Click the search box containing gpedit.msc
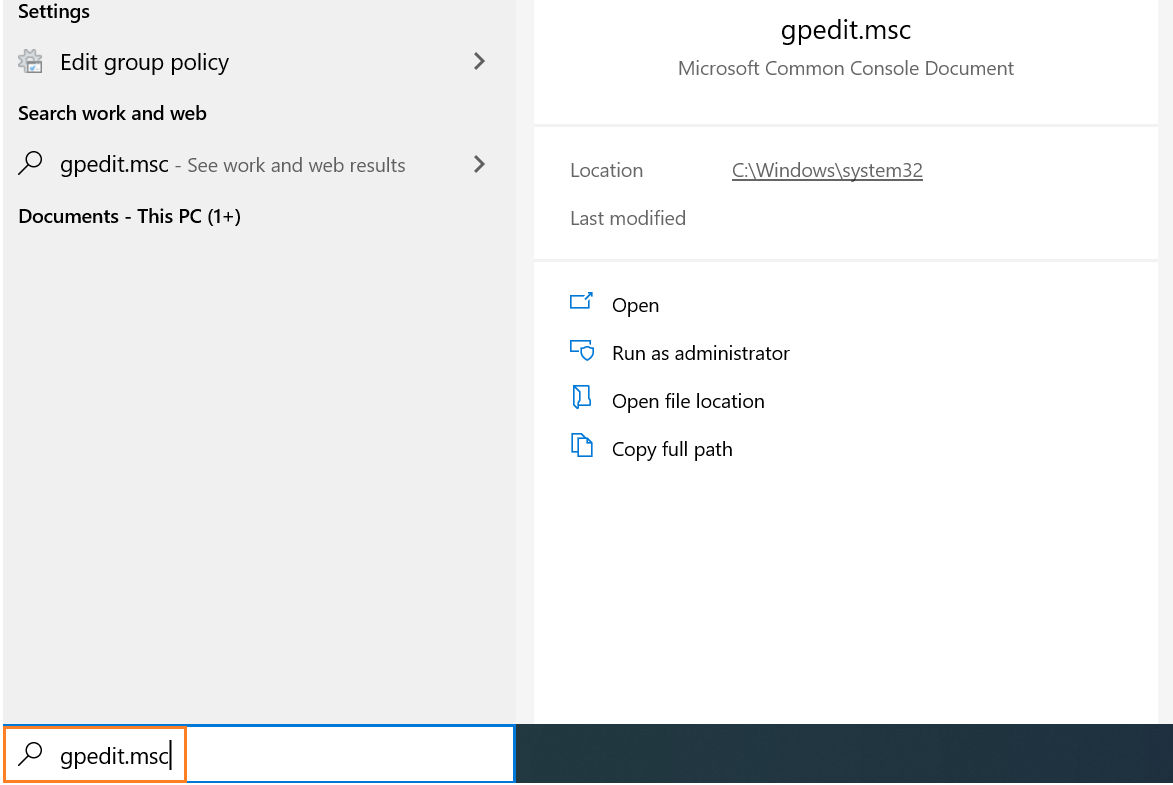 coord(259,754)
